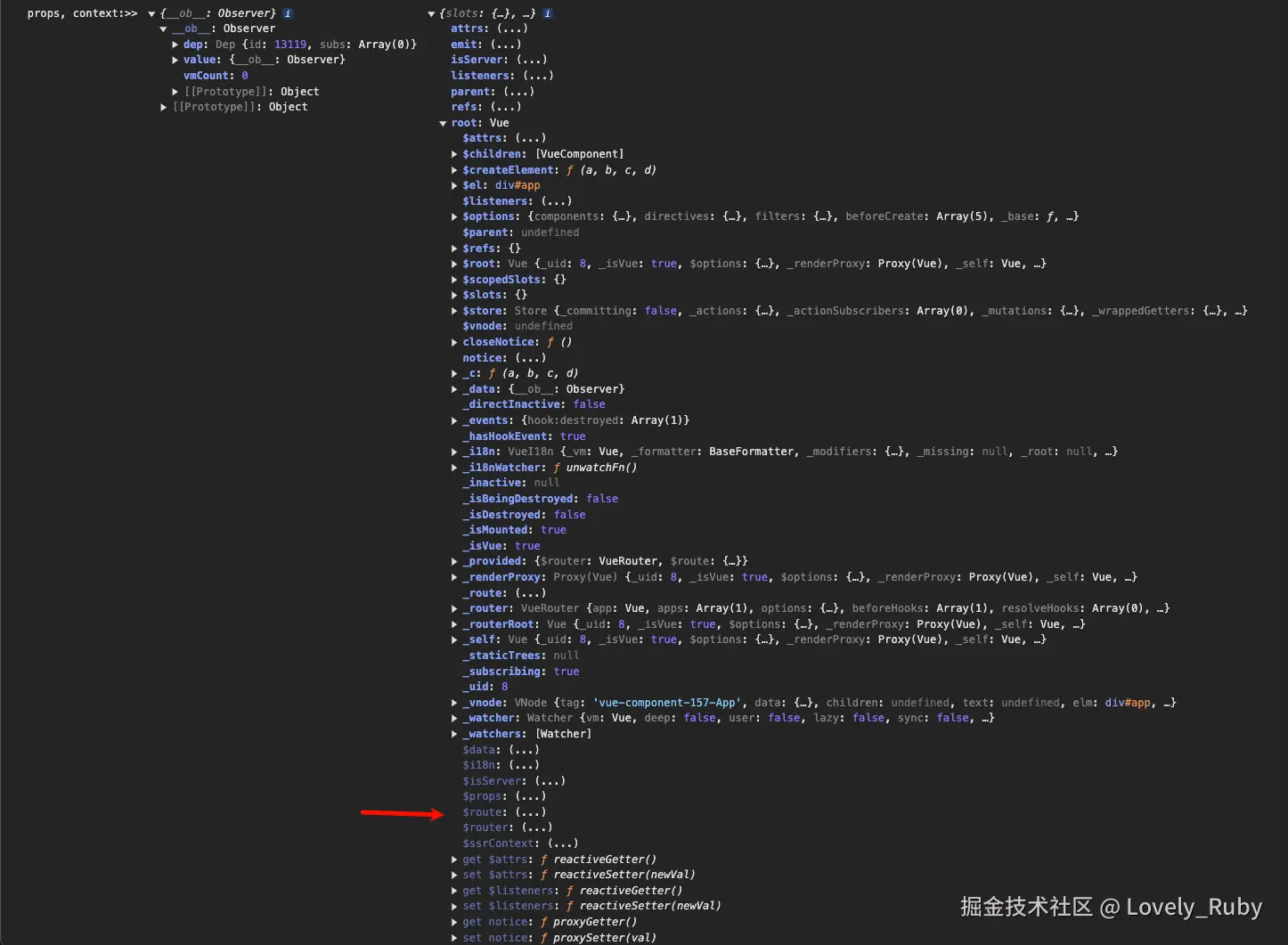This screenshot has height=945, width=1288.
Task: Expand the _i18n: VueI18n entry
Action: point(454,452)
